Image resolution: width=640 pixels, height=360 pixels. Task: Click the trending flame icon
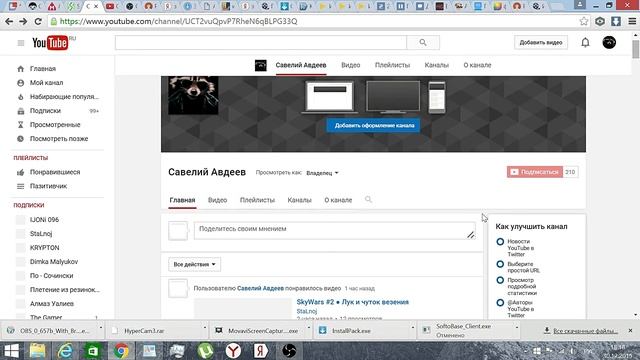click(20, 97)
